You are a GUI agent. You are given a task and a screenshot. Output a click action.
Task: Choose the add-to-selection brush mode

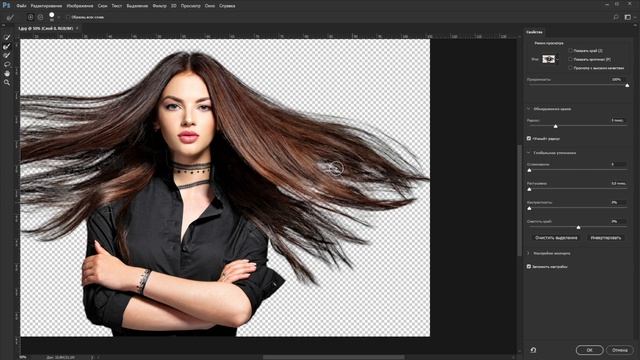tap(30, 17)
